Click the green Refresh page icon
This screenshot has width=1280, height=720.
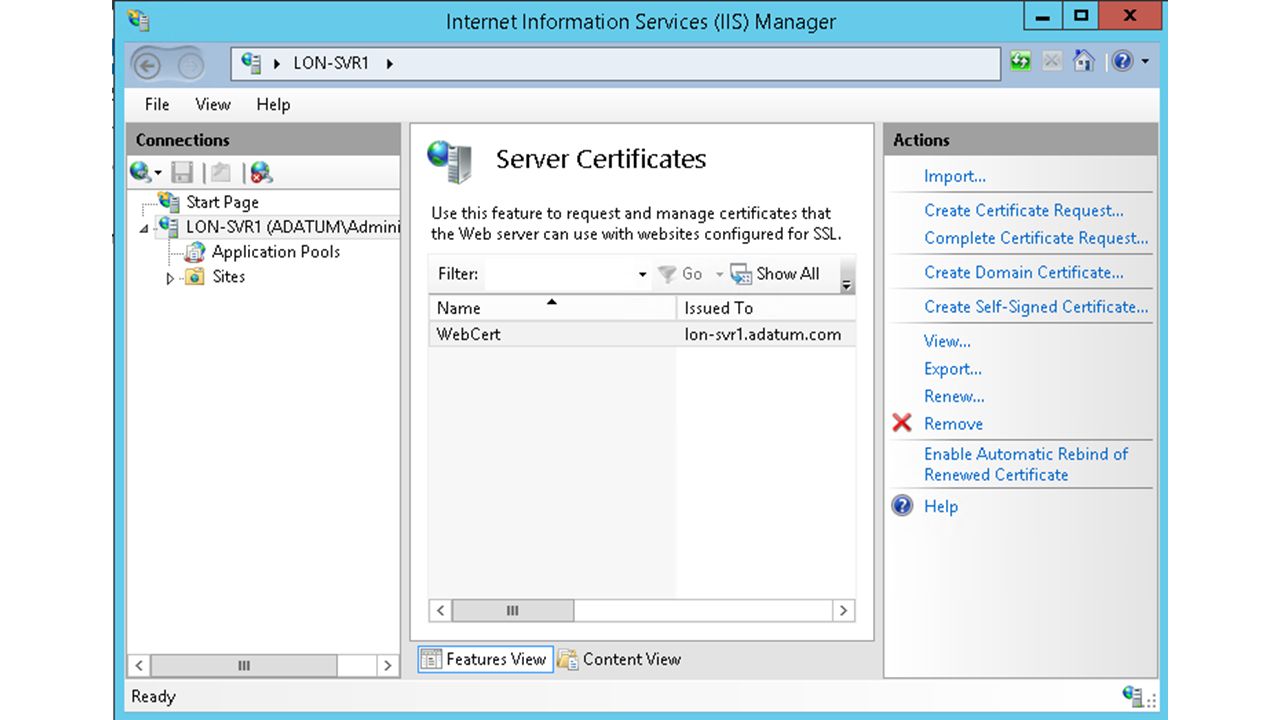(x=1020, y=62)
